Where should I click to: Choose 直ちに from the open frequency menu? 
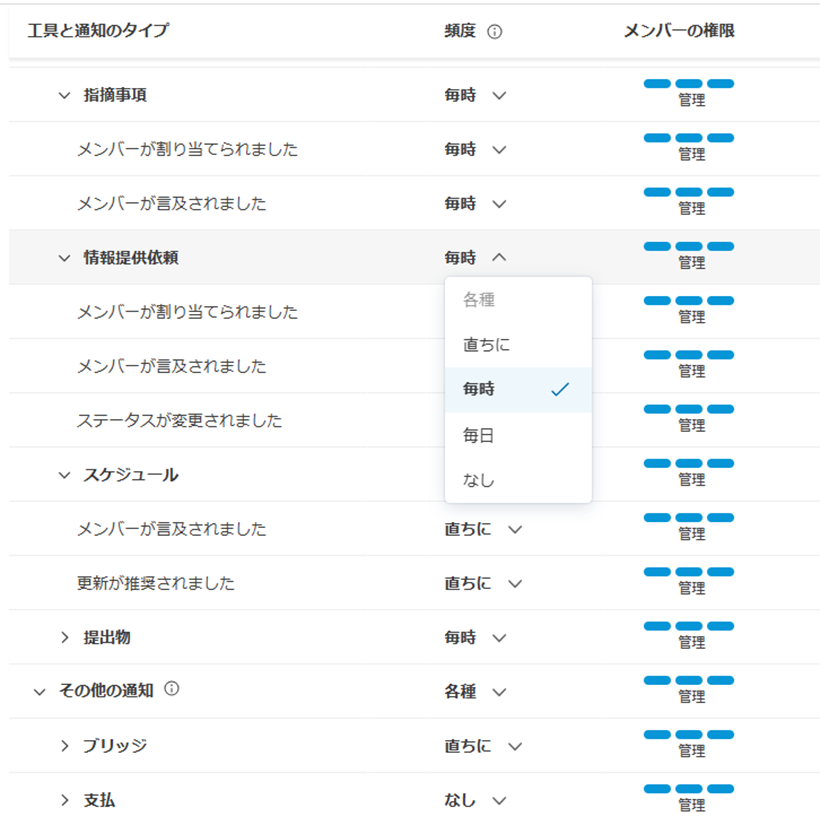pyautogui.click(x=488, y=344)
